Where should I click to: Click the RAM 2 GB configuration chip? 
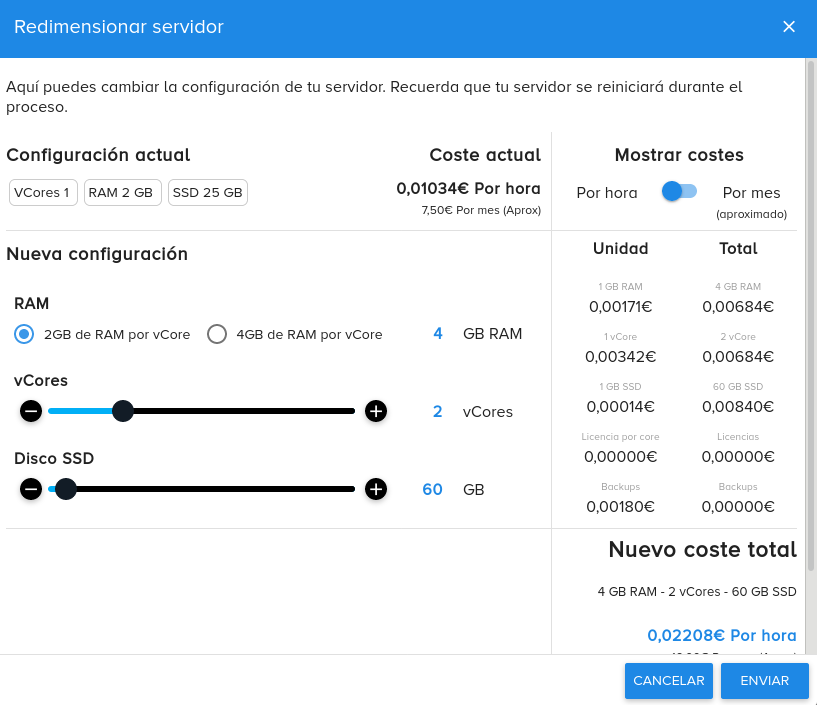pos(122,193)
